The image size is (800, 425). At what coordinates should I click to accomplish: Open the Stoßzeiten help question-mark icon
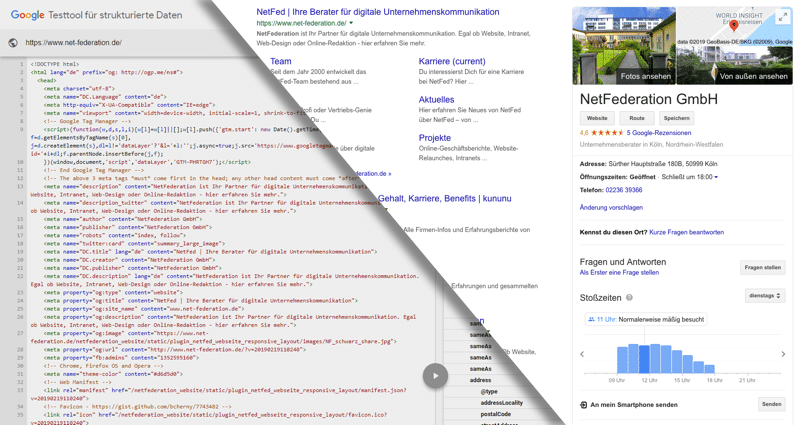click(629, 297)
